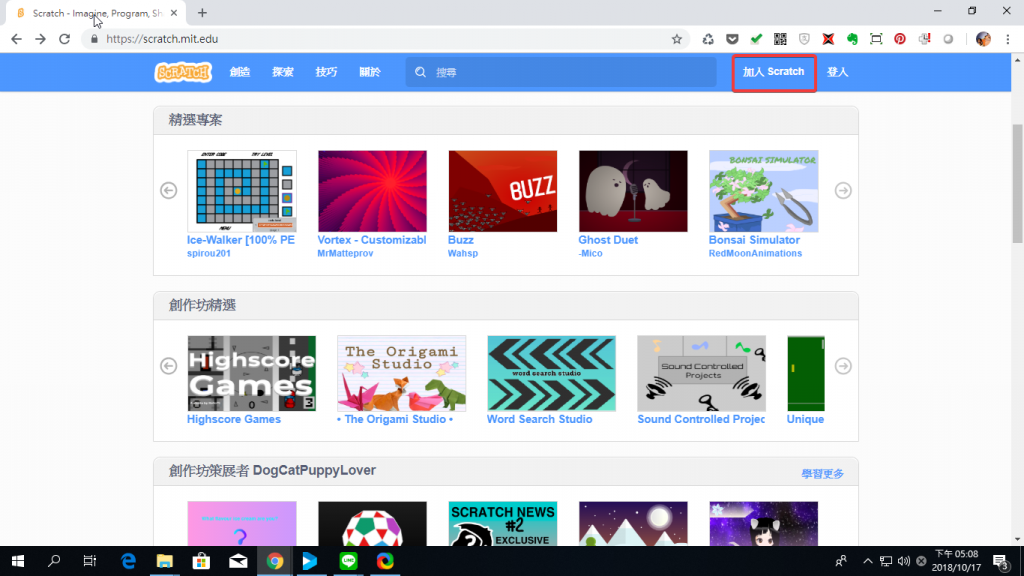The image size is (1024, 576).
Task: Click the page vertical scrollbar thumb
Action: [1017, 184]
